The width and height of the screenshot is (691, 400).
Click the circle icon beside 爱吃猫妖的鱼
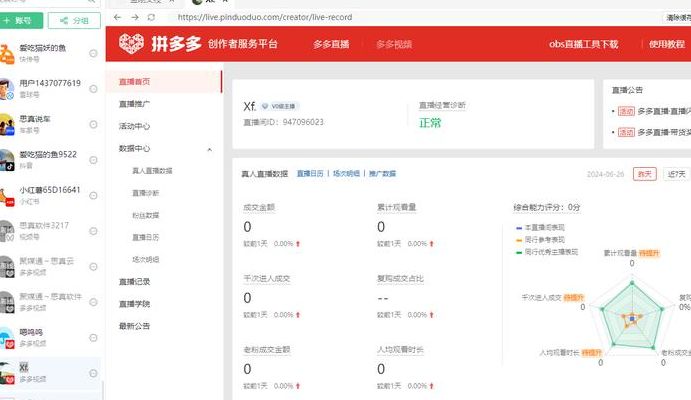pyautogui.click(x=93, y=53)
